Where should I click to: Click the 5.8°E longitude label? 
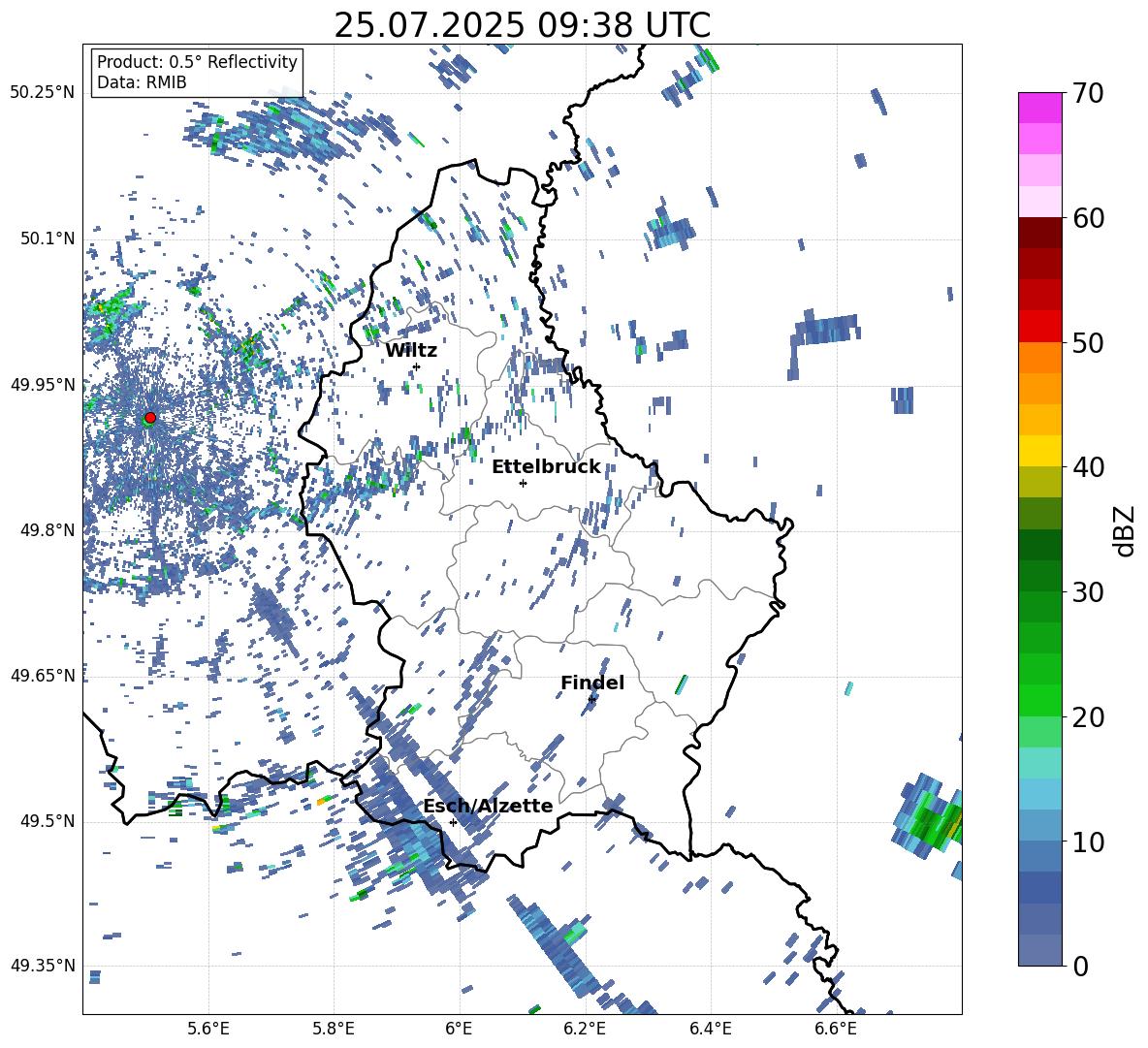coord(334,1029)
